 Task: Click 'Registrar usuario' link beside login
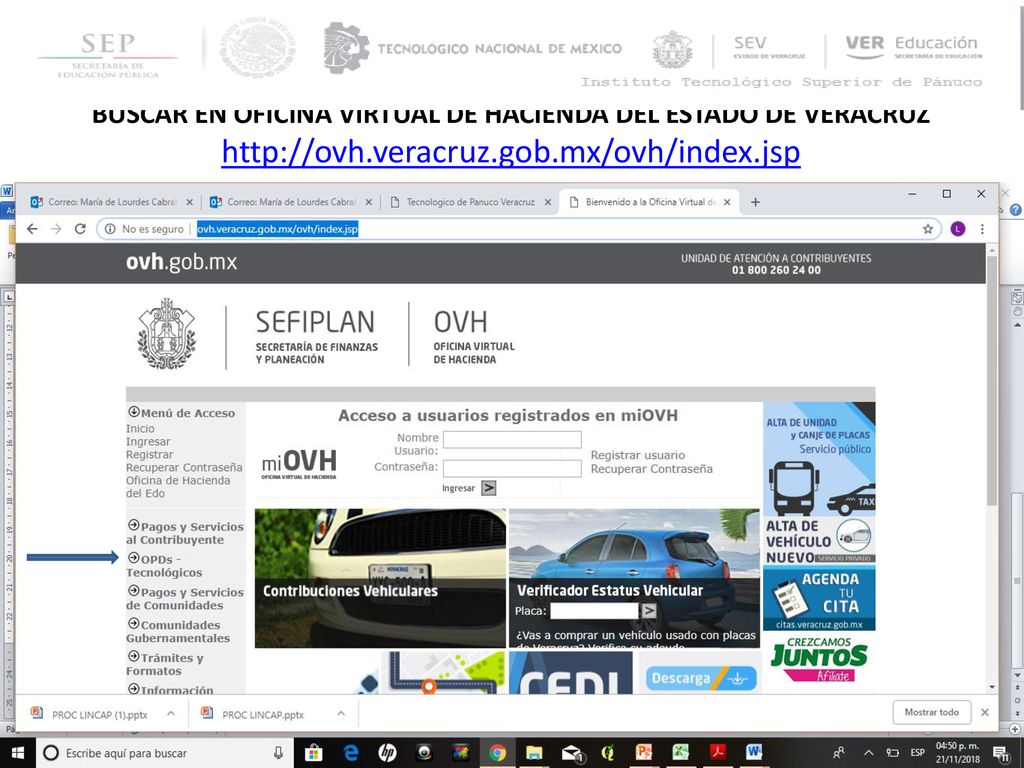click(x=637, y=455)
